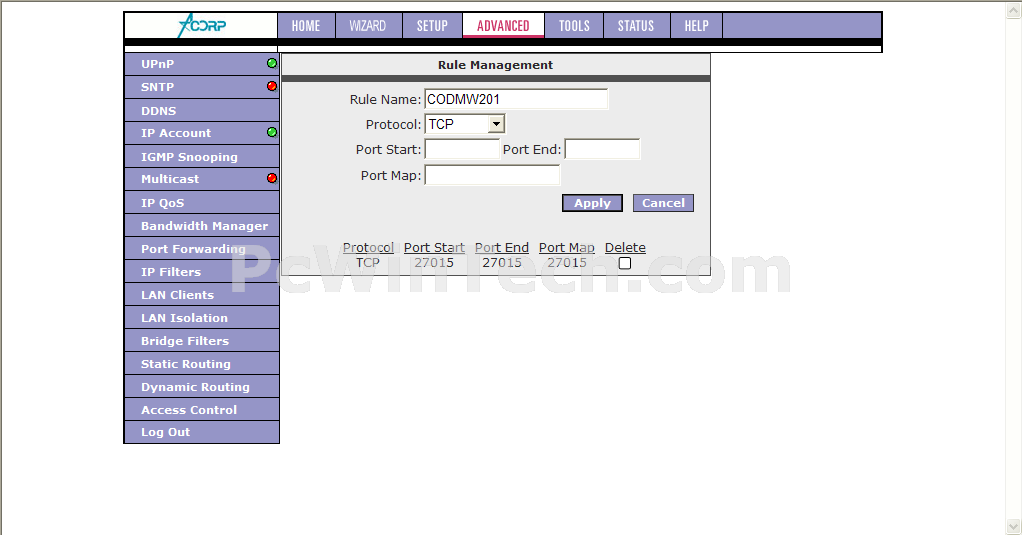Click the Port Start input field

click(x=462, y=149)
